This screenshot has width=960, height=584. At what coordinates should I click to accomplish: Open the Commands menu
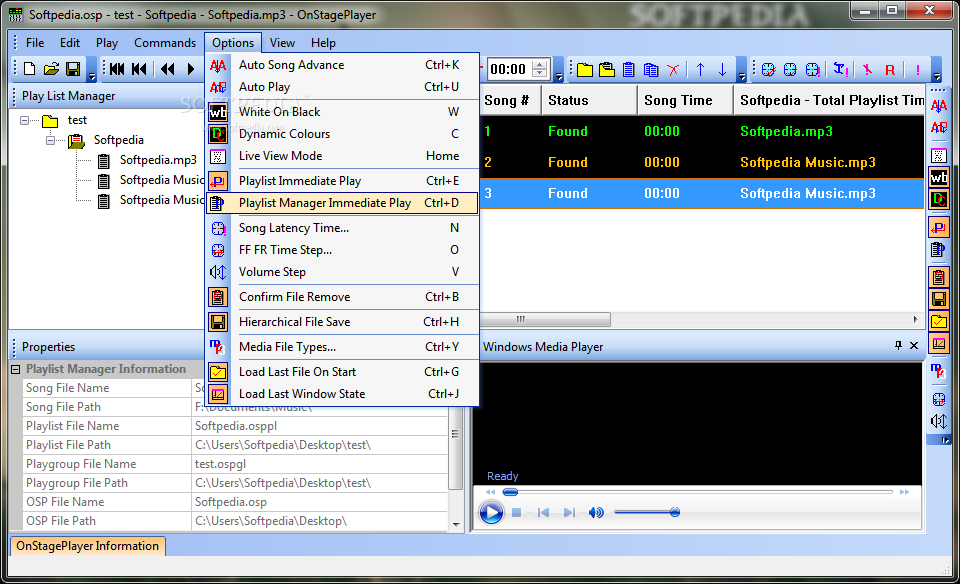point(165,43)
